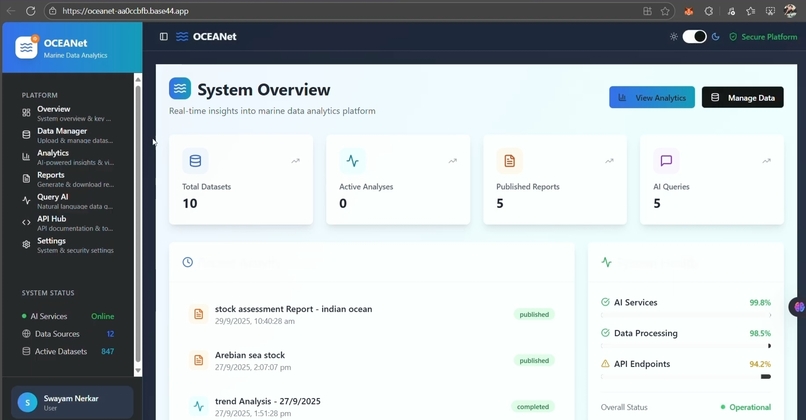Click the Settings gear icon

coord(26,244)
